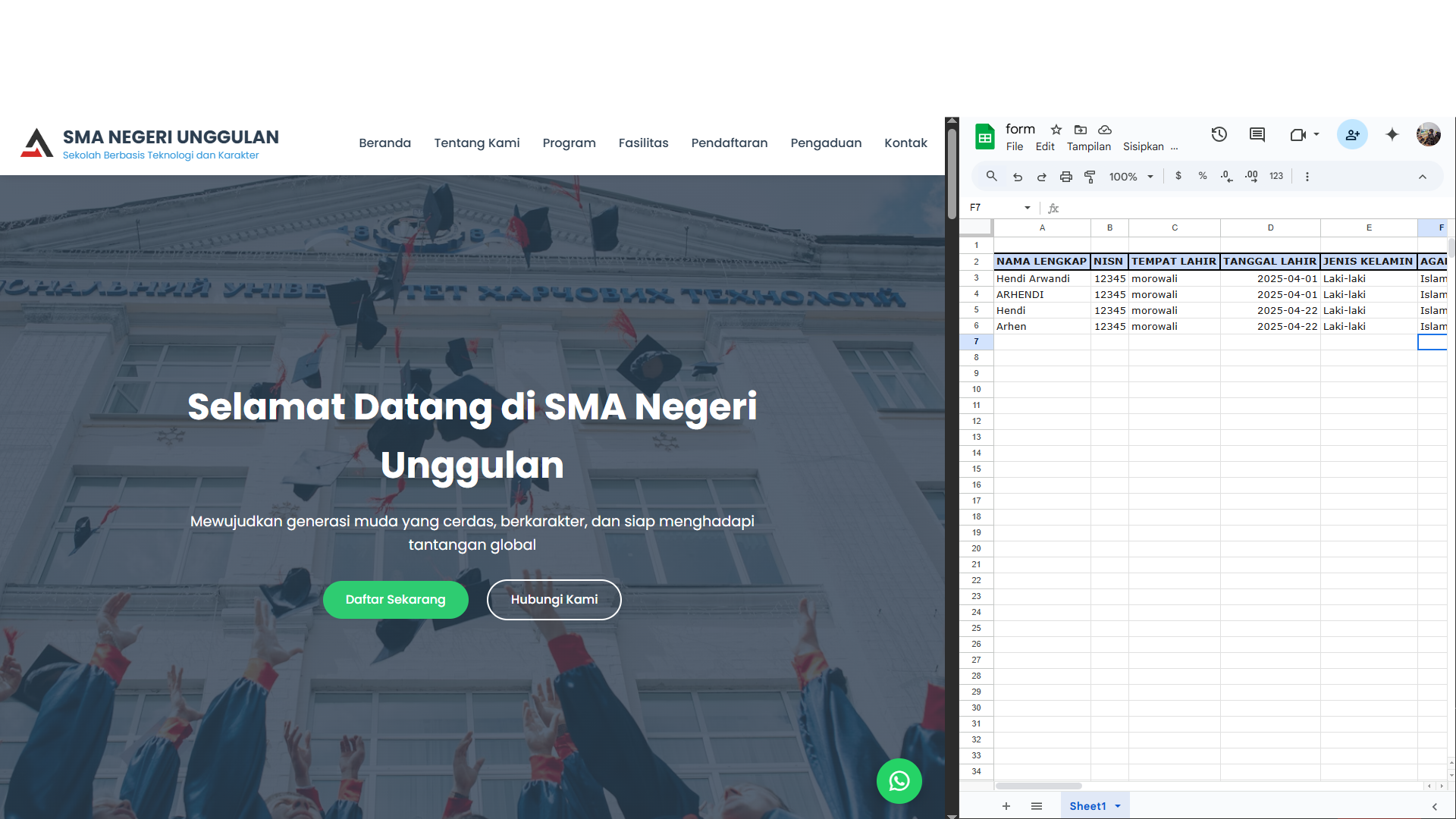Screen dimensions: 1456x819
Task: Open the comments panel icon
Action: [x=1257, y=135]
